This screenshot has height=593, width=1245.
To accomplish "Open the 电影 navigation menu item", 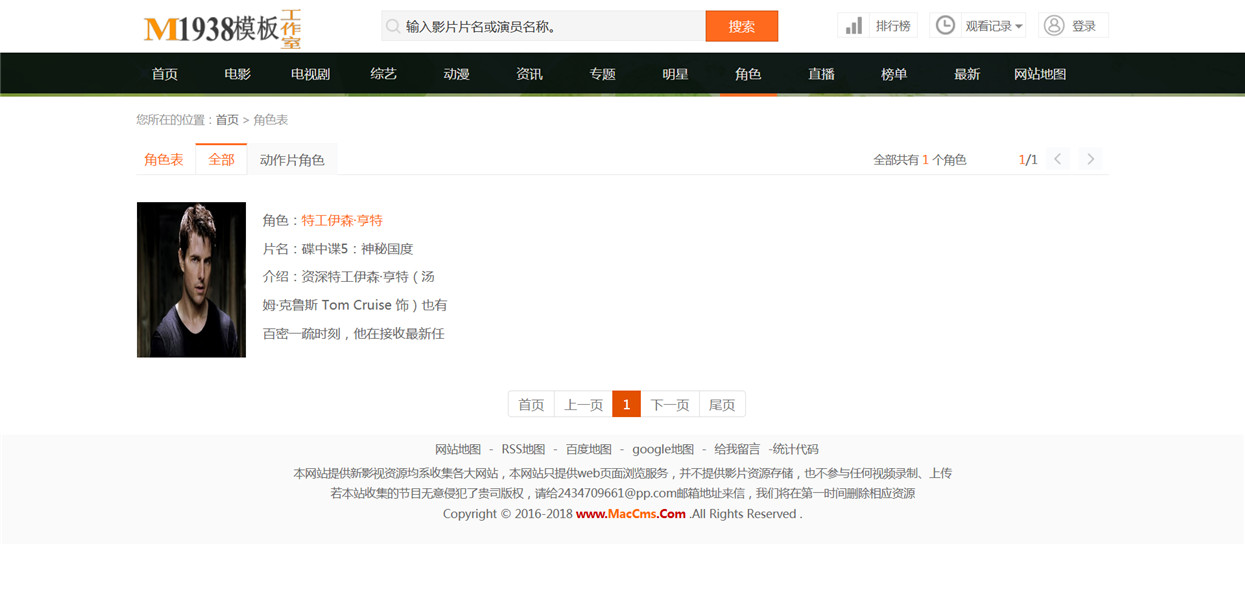I will click(238, 74).
